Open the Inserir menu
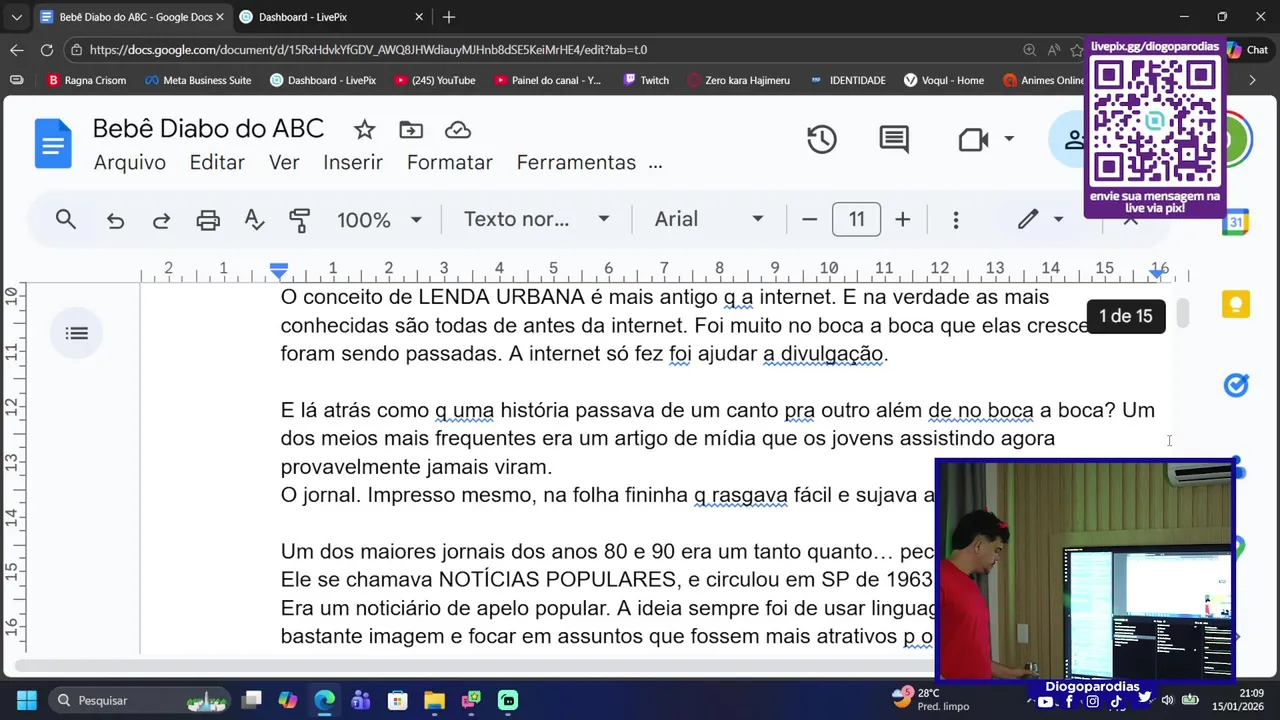This screenshot has height=720, width=1280. (x=353, y=162)
